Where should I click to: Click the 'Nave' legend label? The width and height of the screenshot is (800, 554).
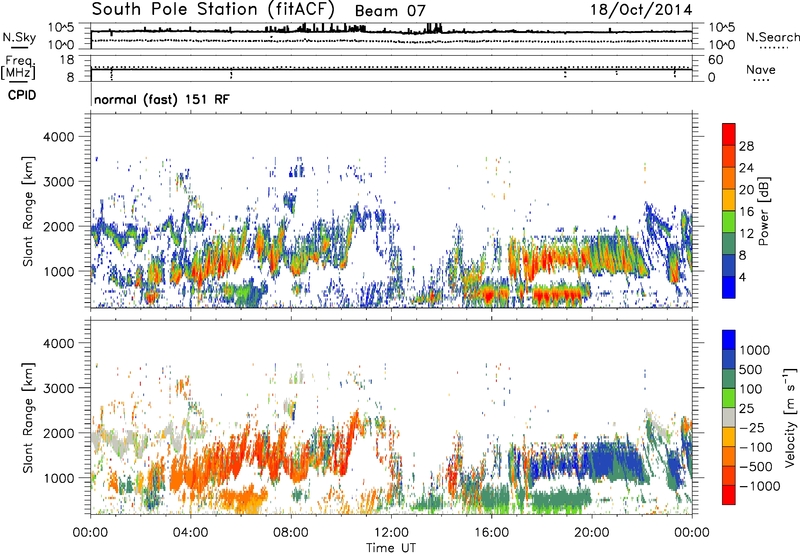pyautogui.click(x=761, y=69)
